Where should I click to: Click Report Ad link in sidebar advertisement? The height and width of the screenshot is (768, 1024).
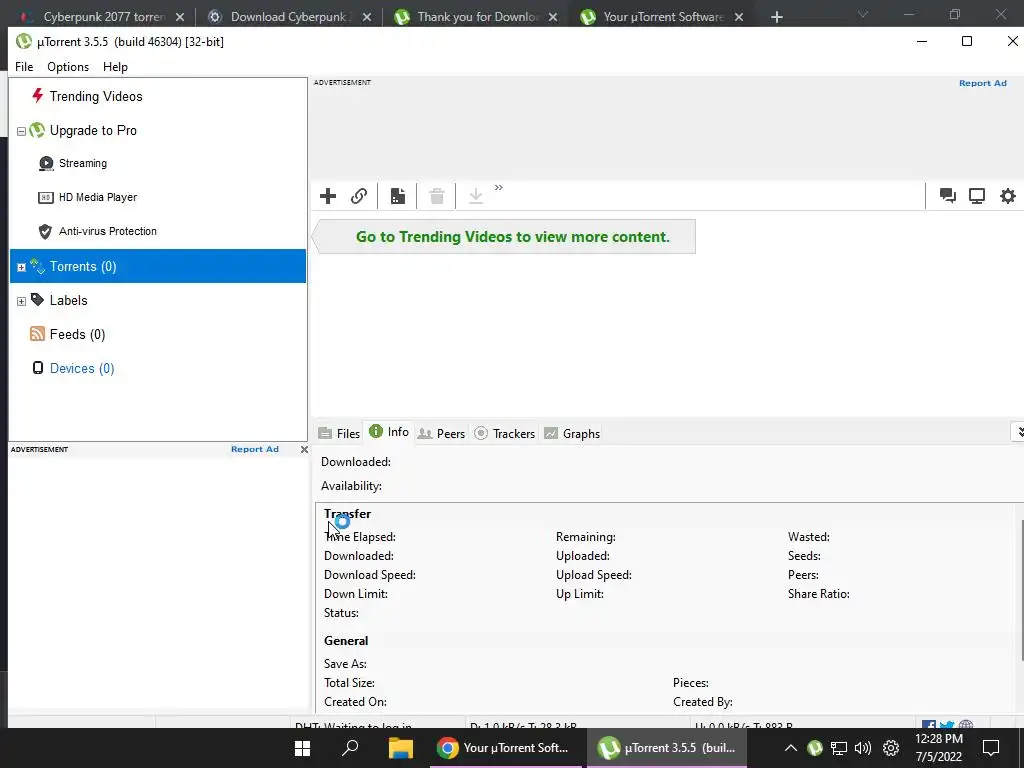click(255, 449)
